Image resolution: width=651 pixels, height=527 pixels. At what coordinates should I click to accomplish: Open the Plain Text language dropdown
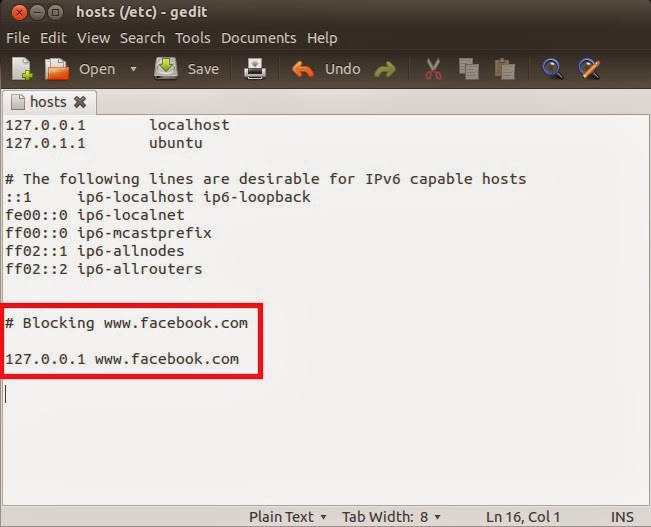[288, 517]
